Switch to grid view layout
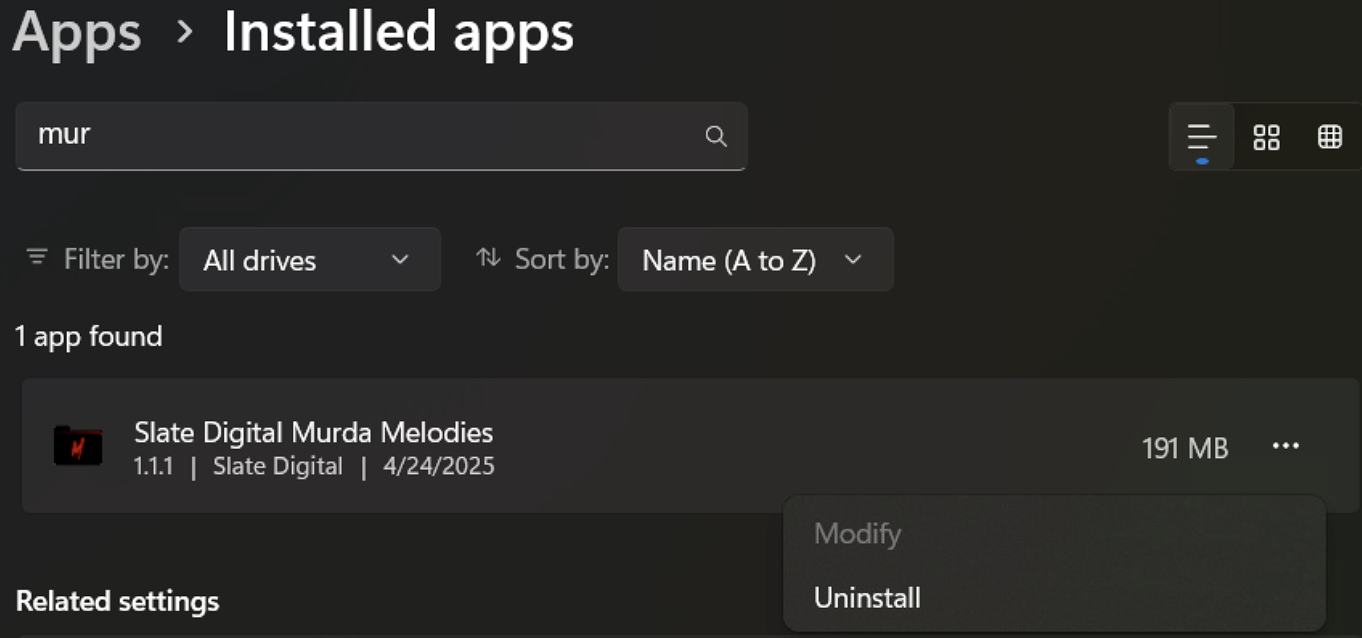Screen dimensions: 1362x638 (1266, 137)
